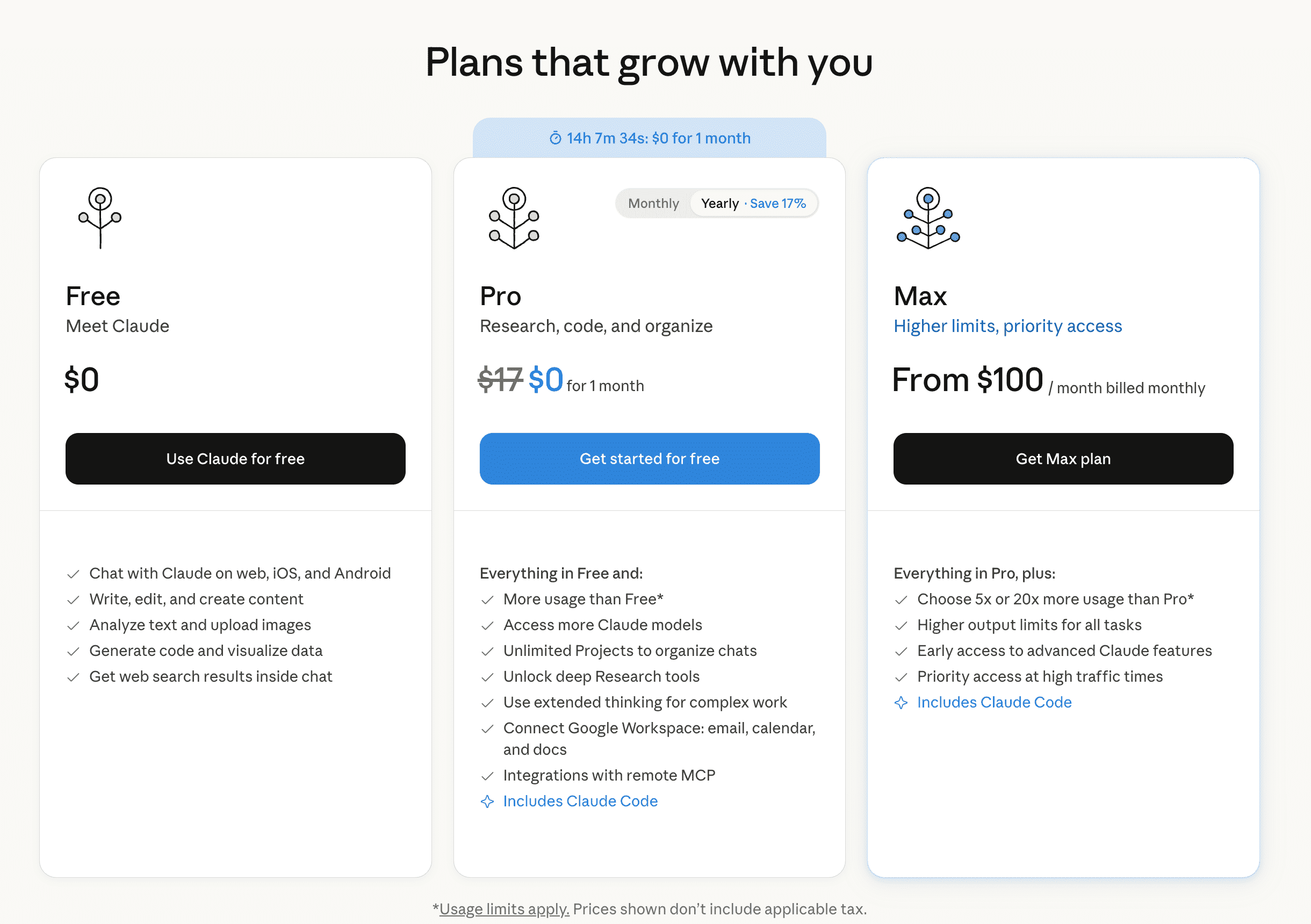Viewport: 1311px width, 924px height.
Task: Open 'Includes Claude Code' link under Pro
Action: point(580,801)
